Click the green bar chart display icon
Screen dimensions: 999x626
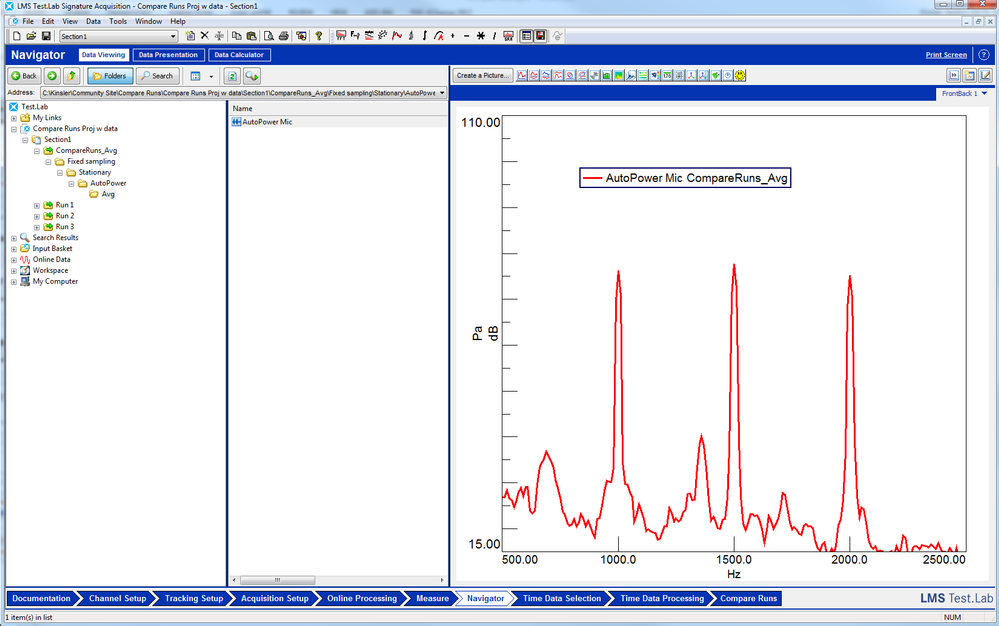pos(607,75)
